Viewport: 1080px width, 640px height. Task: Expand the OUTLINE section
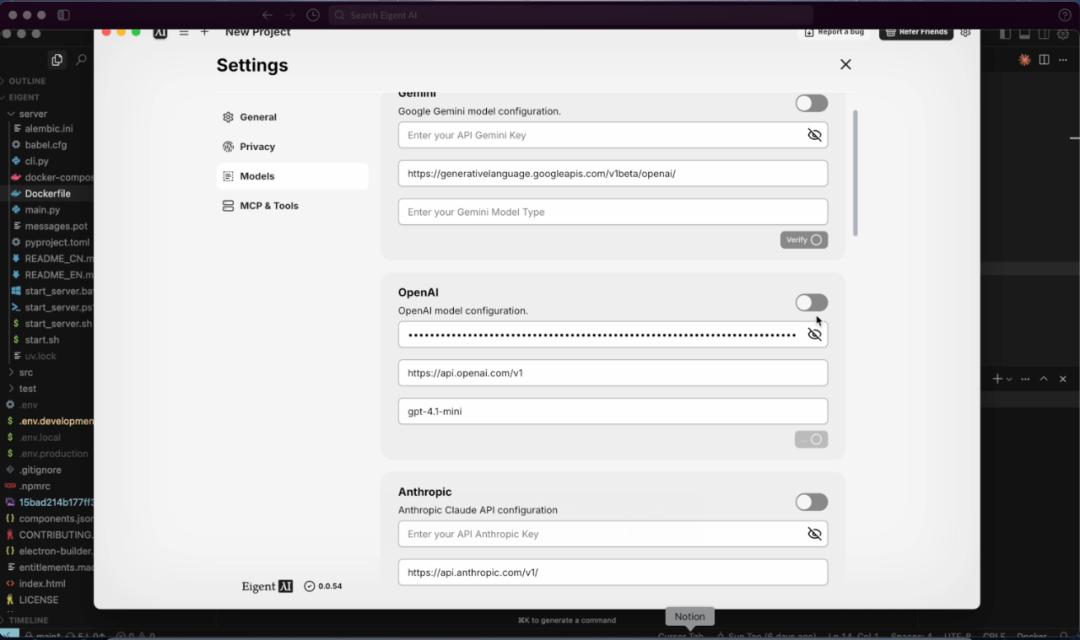pos(47,81)
